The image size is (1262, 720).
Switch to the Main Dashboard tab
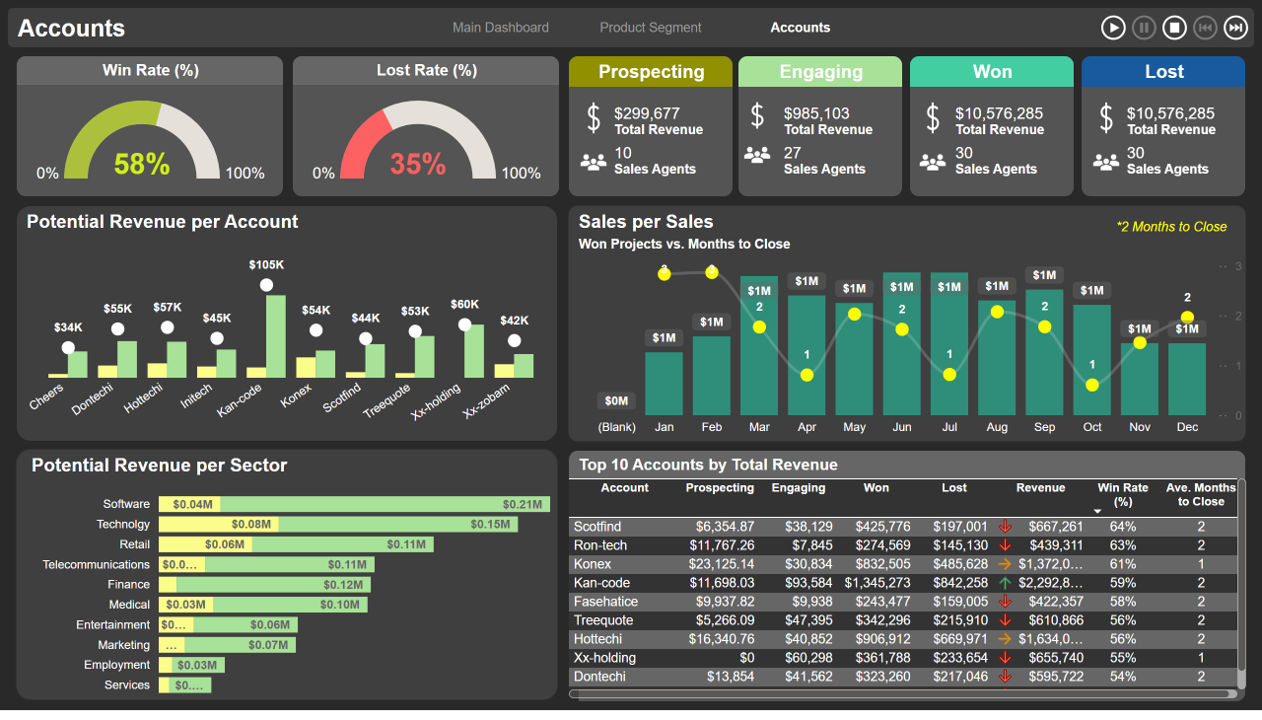(x=500, y=27)
